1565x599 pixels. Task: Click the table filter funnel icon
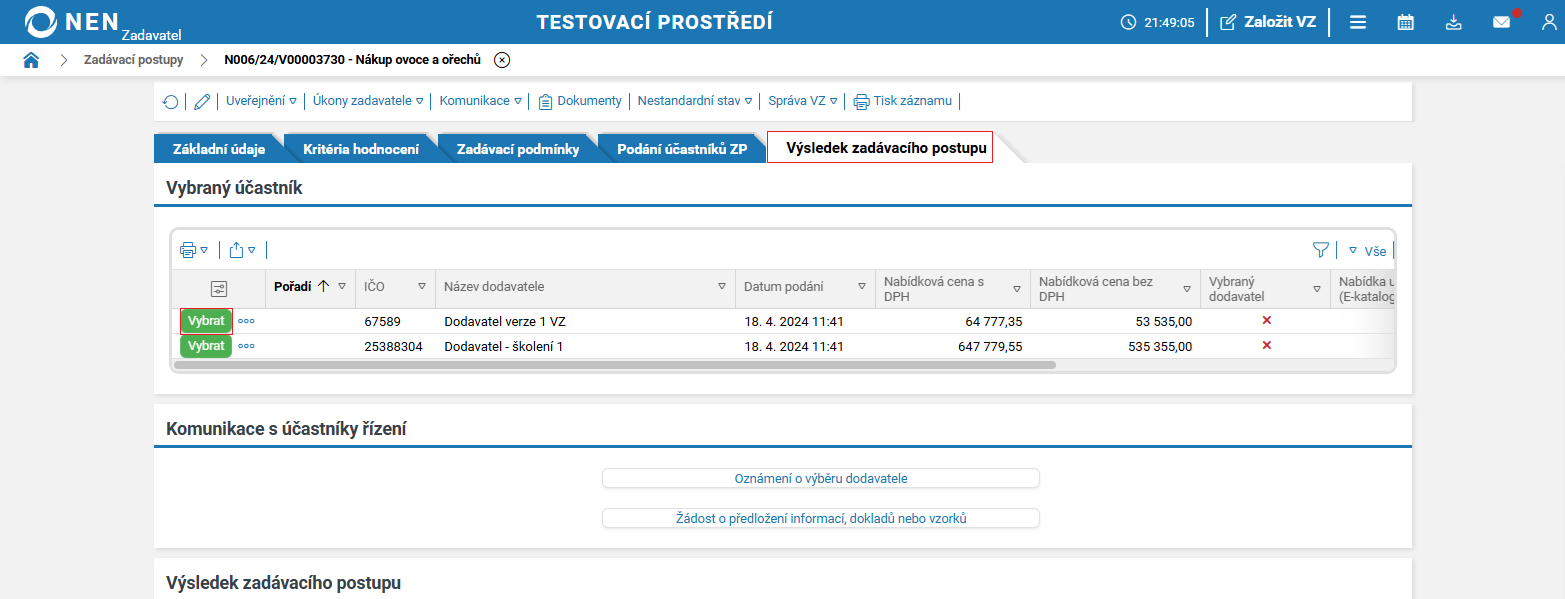coord(1321,250)
